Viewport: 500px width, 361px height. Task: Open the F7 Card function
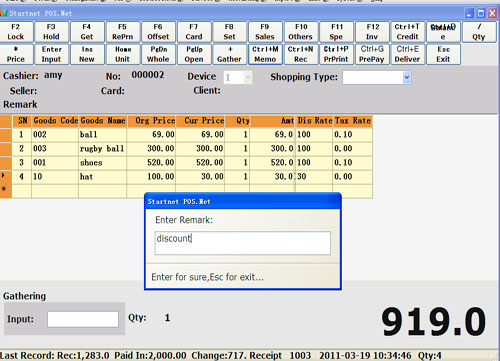click(194, 32)
